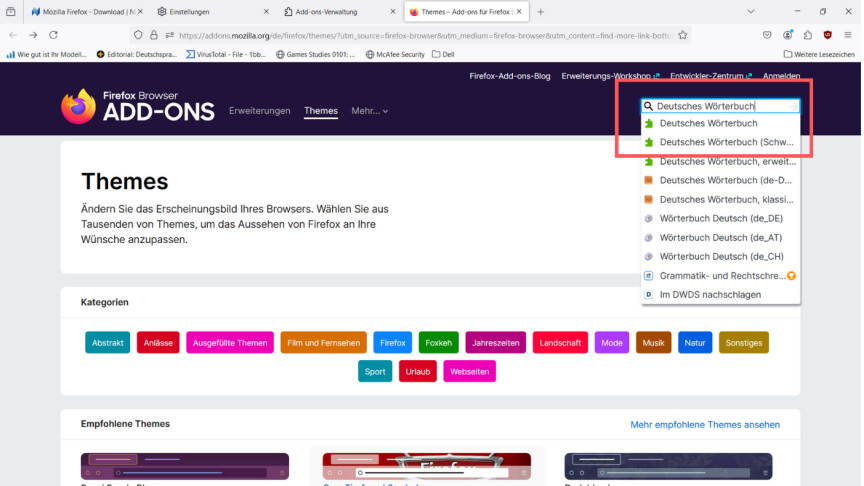Click Anmelden to sign in
864x486 pixels.
pyautogui.click(x=781, y=76)
